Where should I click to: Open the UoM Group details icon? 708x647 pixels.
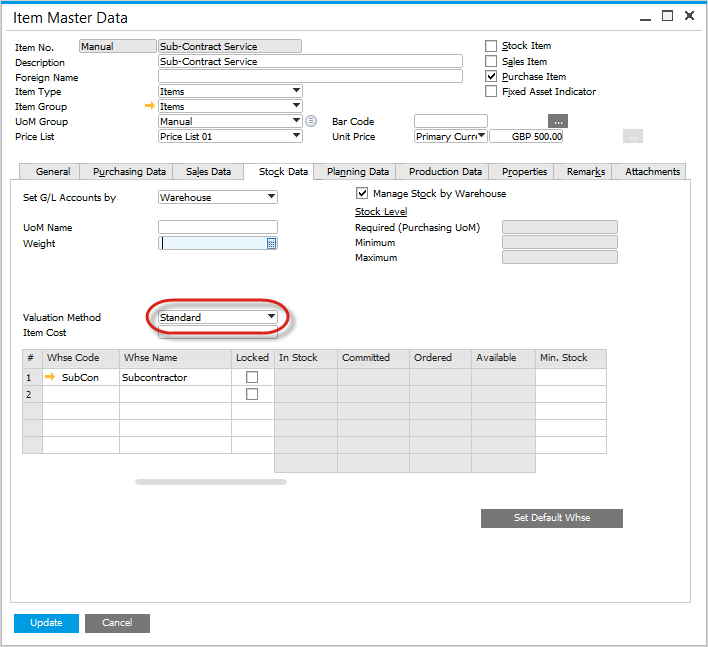[311, 122]
